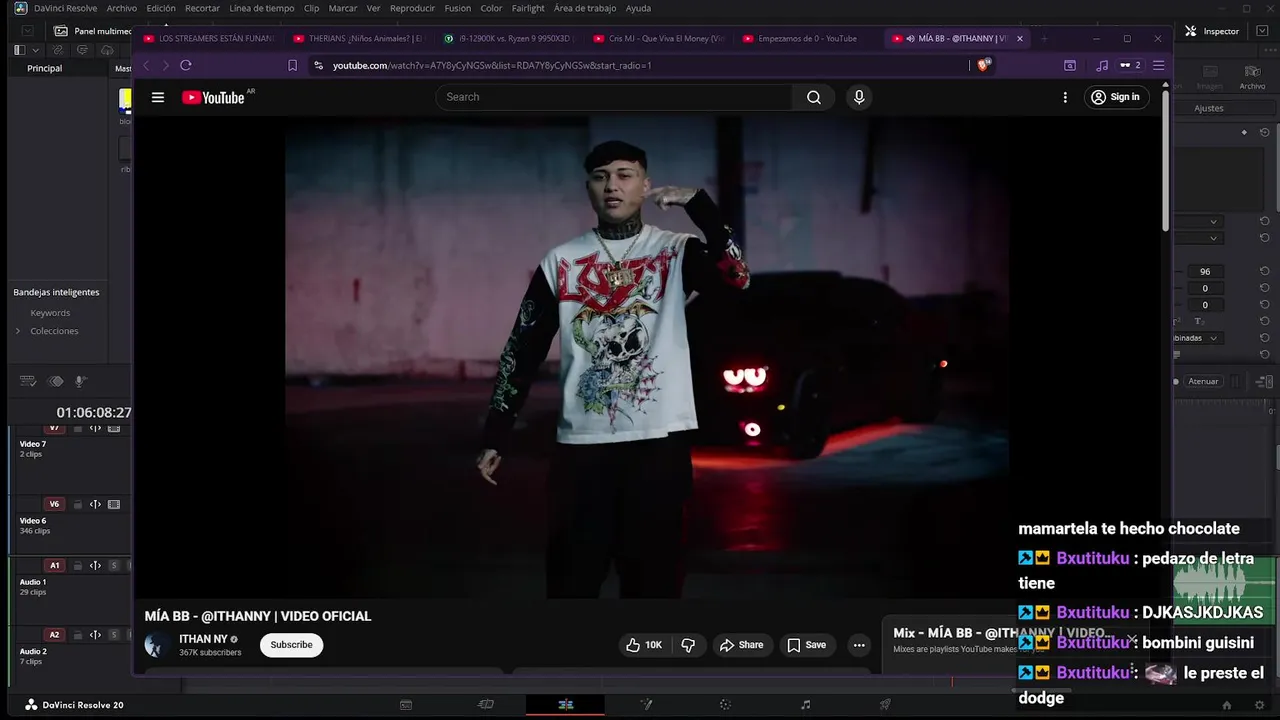The height and width of the screenshot is (720, 1280).
Task: Switch to the Fusion page icon
Action: point(646,705)
